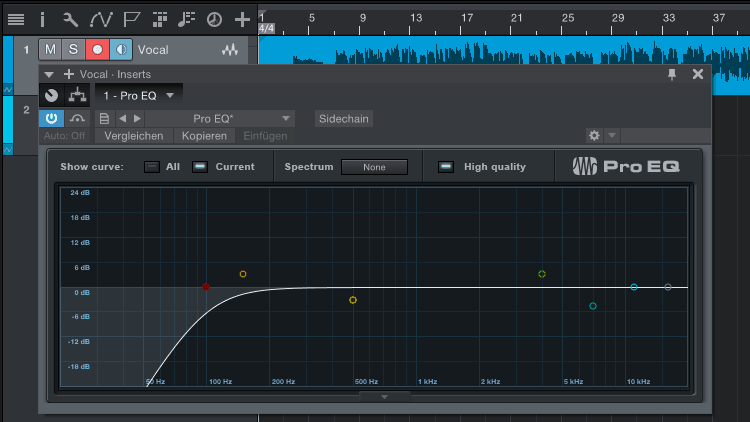Toggle track 1 automation envelope icon

click(8, 89)
